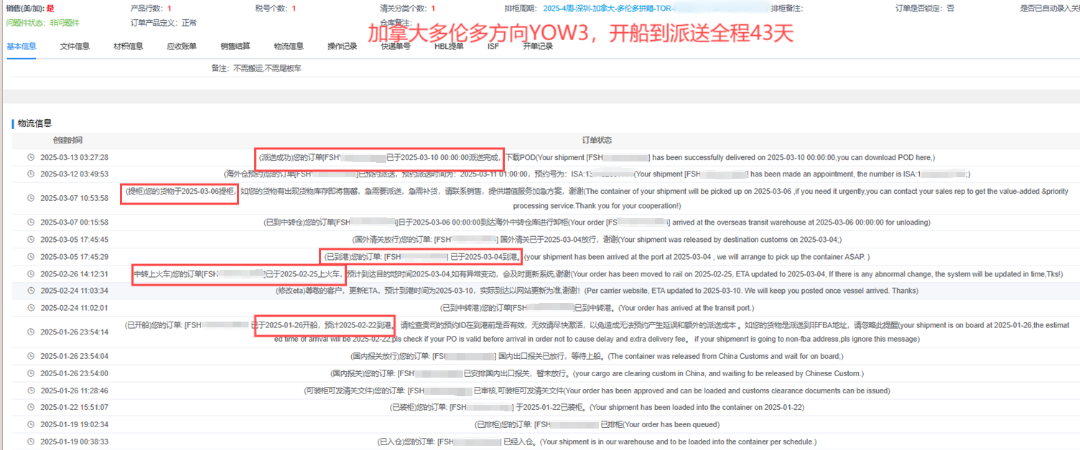Click clock icon beside 2025-03-05 17:45:45
Screen dimensions: 1080x450
click(x=30, y=240)
